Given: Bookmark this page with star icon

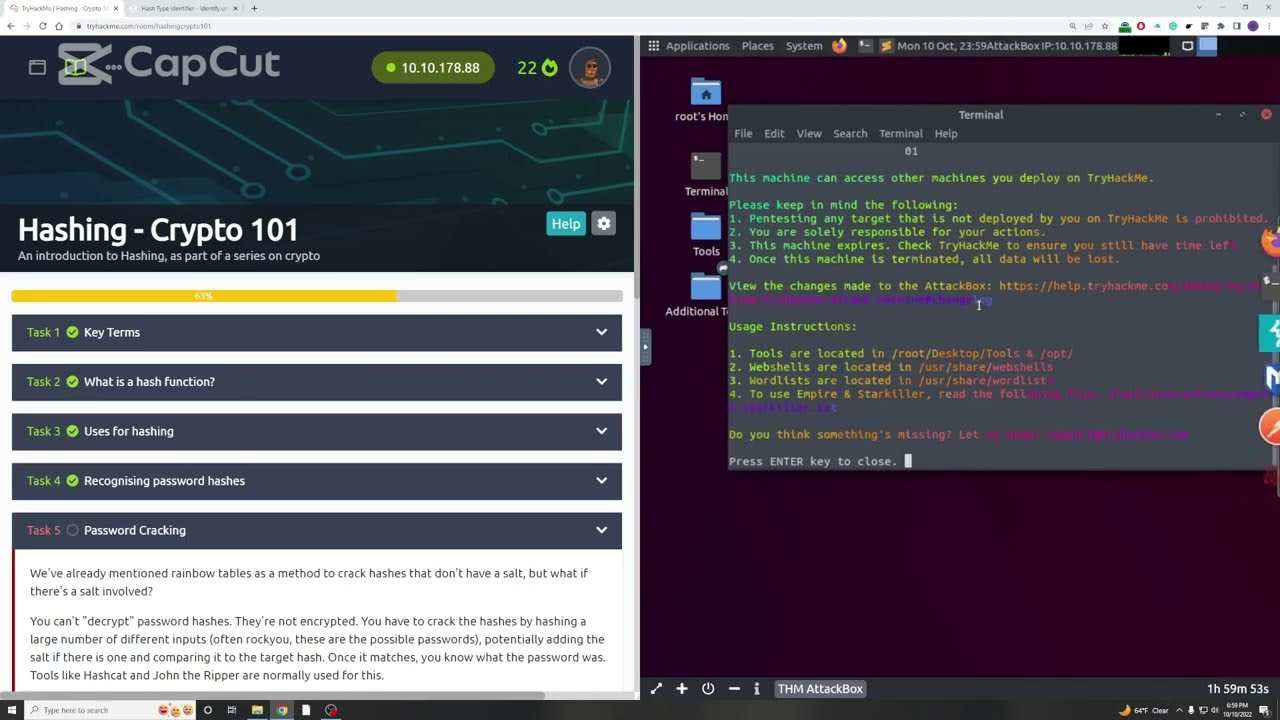Looking at the screenshot, I should [1105, 26].
